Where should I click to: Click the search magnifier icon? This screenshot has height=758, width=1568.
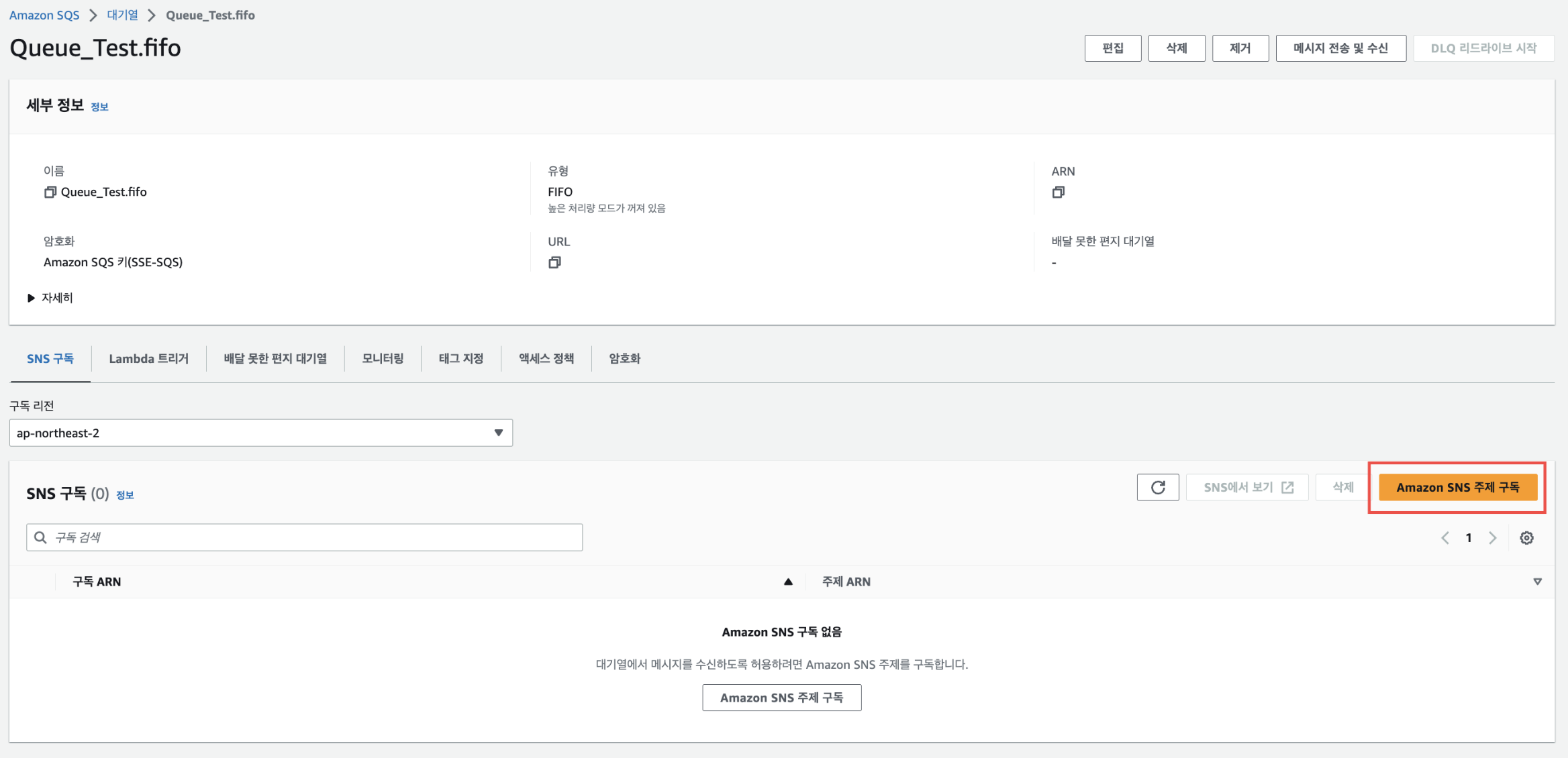click(40, 537)
